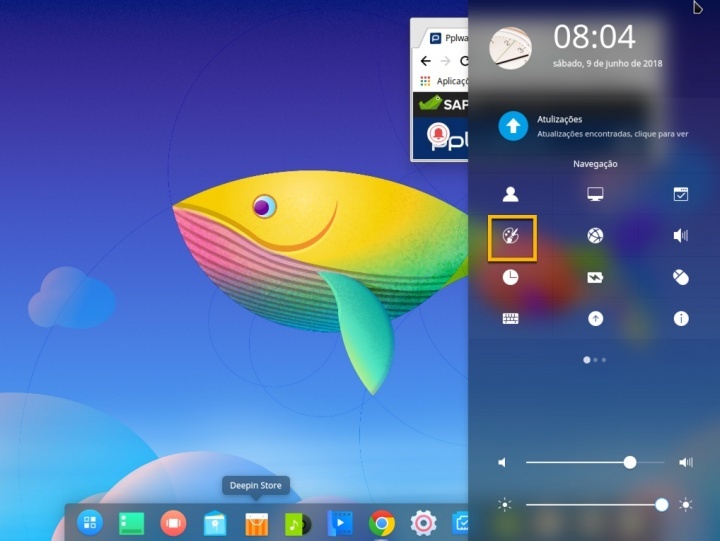Open Date and Time settings clock icon
The image size is (720, 541).
pos(511,278)
